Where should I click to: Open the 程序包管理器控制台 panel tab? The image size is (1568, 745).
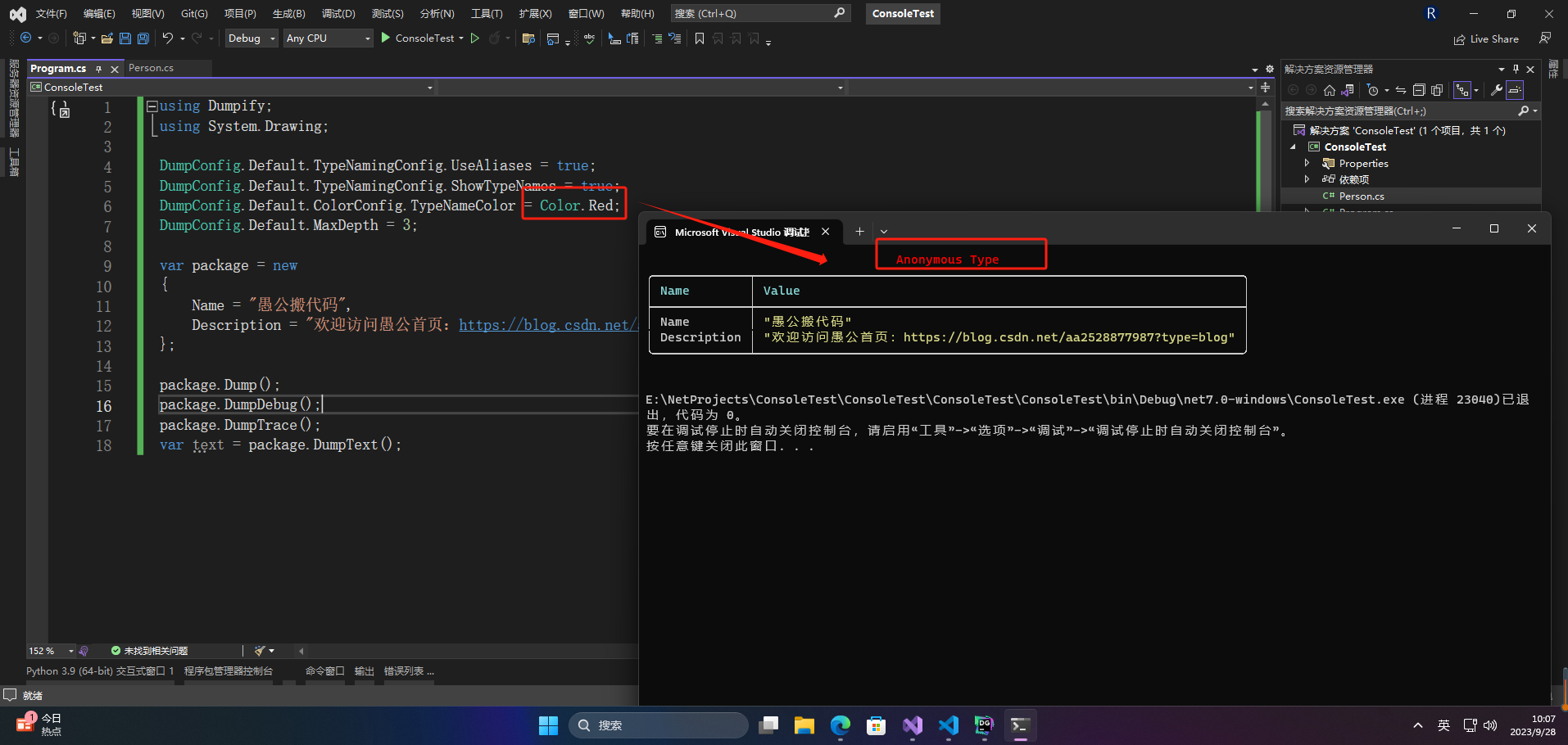[229, 671]
